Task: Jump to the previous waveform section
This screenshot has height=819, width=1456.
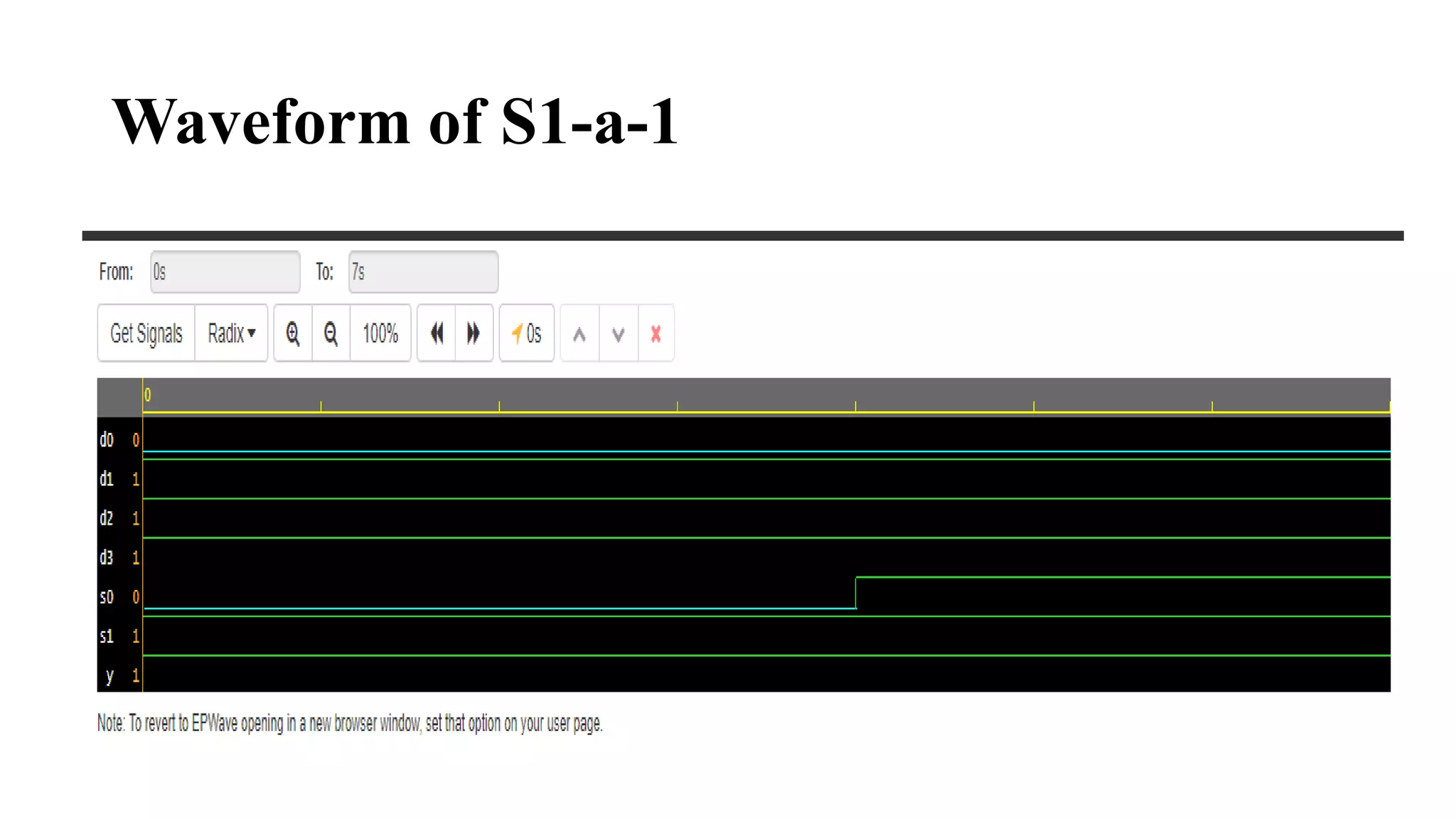Action: (x=437, y=333)
